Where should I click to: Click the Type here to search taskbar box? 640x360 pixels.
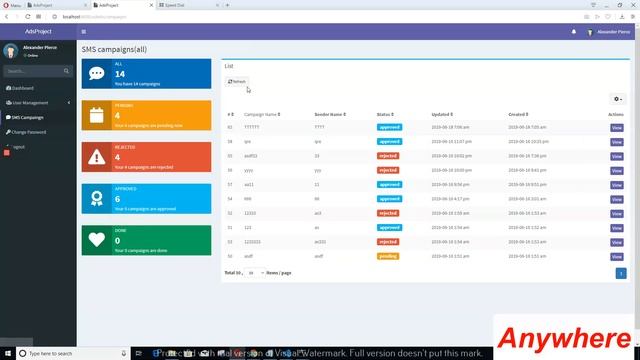pyautogui.click(x=73, y=353)
